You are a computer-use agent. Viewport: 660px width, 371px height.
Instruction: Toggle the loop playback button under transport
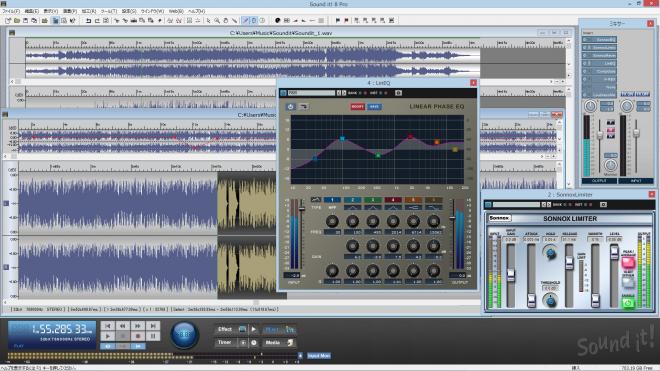[x=107, y=346]
